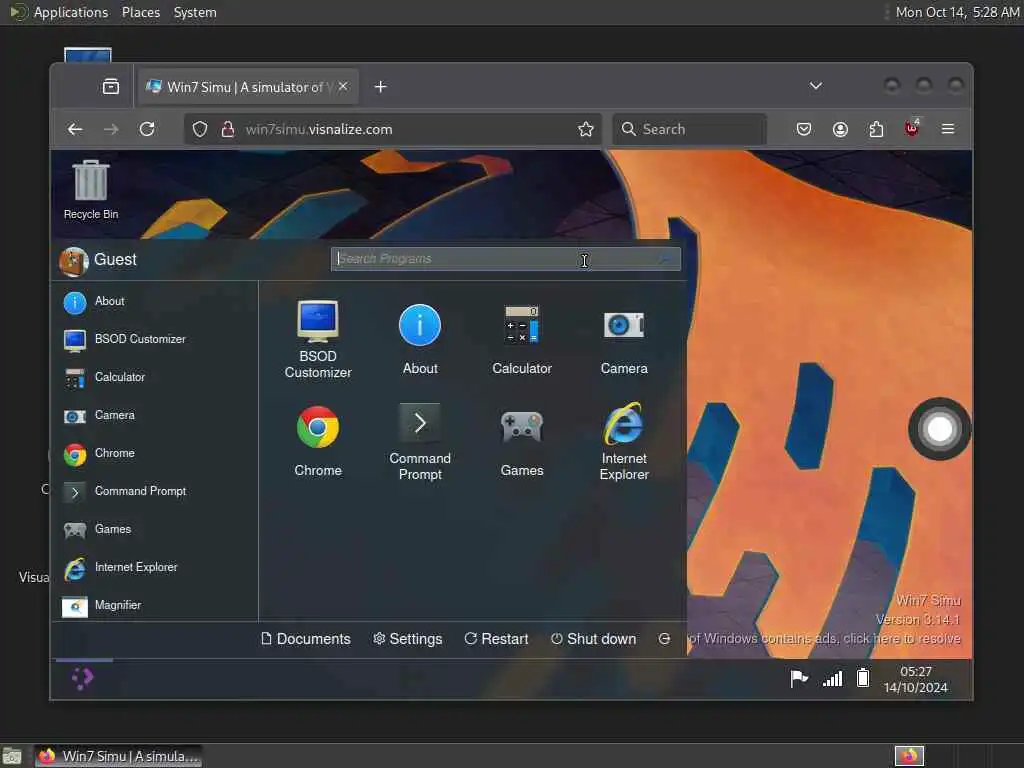Open Firefox hamburger application menu
Viewport: 1024px width, 768px height.
pos(948,129)
